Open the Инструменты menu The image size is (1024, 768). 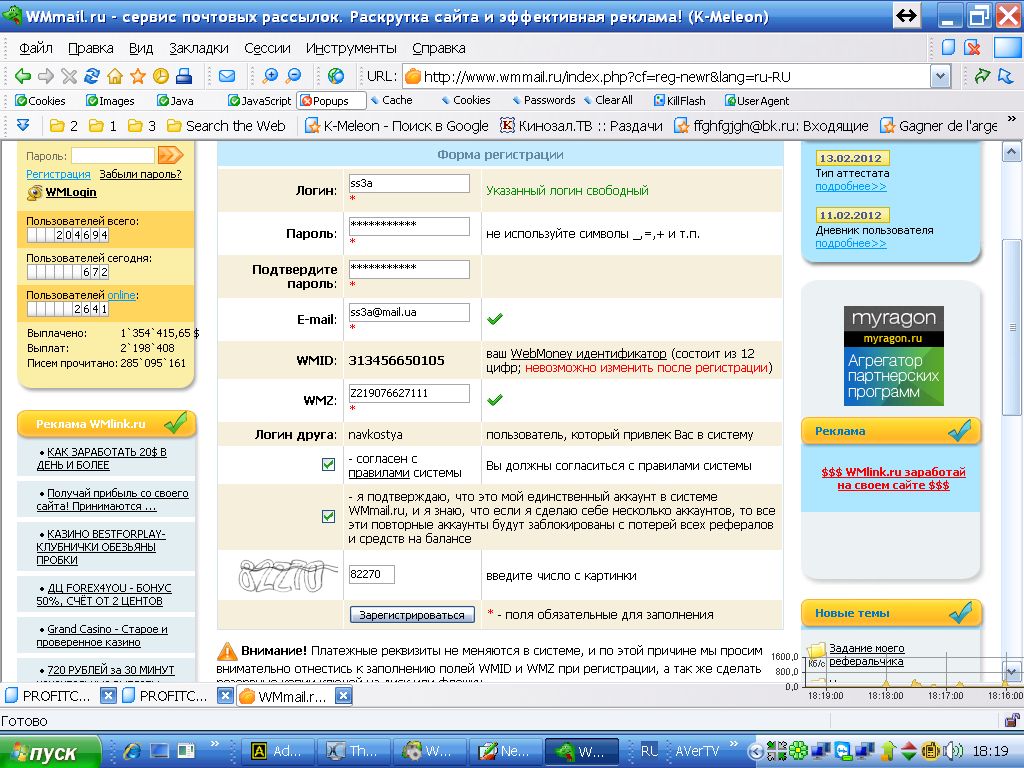click(x=351, y=48)
